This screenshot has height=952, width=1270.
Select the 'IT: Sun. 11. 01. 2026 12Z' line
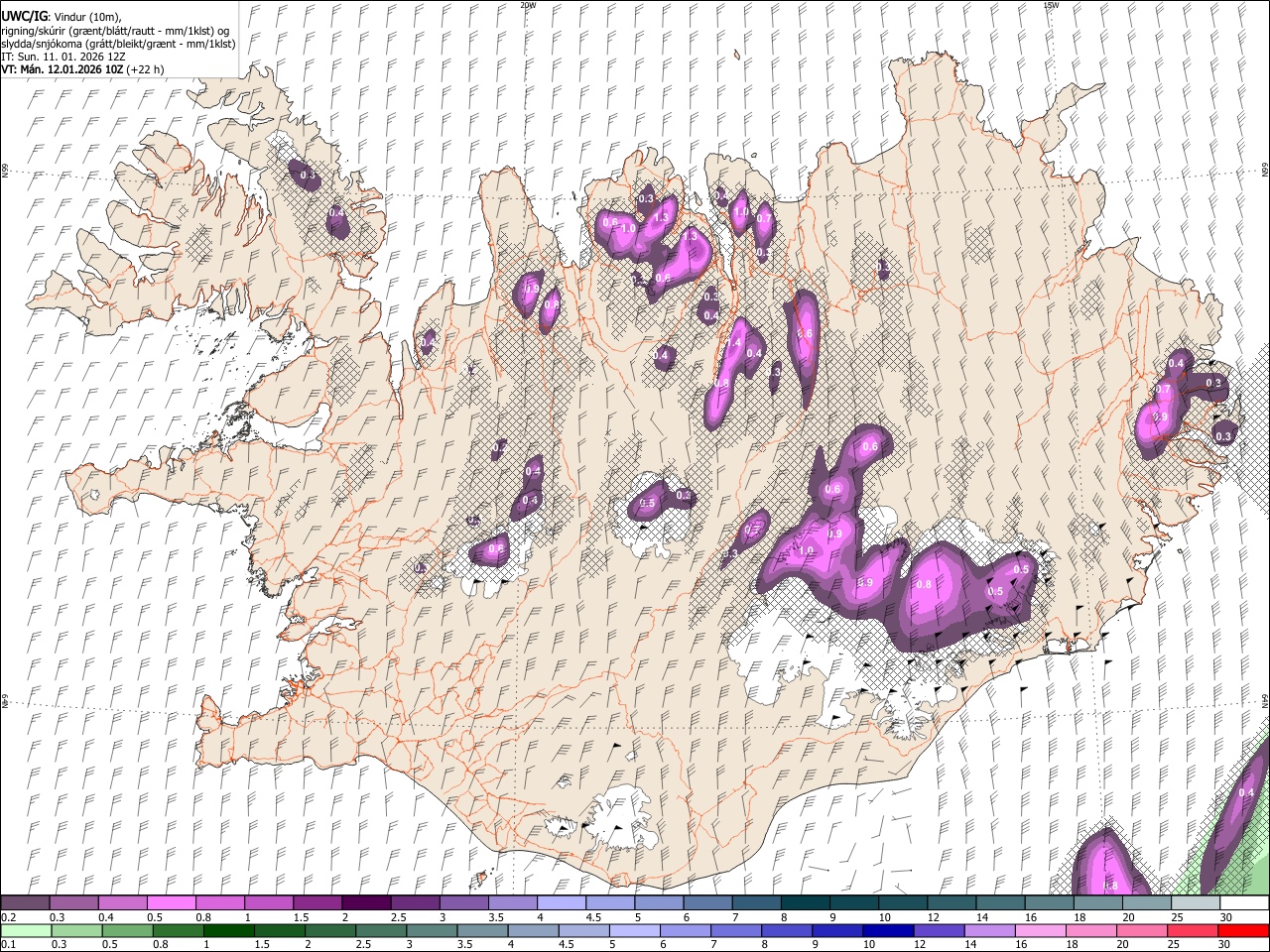64,57
